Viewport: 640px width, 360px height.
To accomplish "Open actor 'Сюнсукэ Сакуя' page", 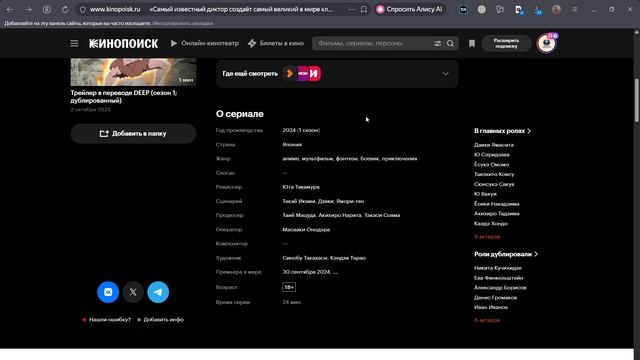I will coord(494,184).
